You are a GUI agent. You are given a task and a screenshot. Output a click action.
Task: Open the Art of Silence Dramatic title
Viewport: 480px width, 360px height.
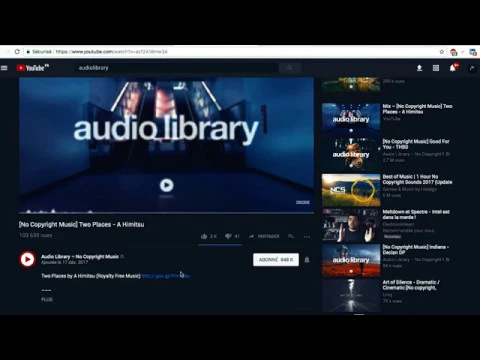click(411, 285)
